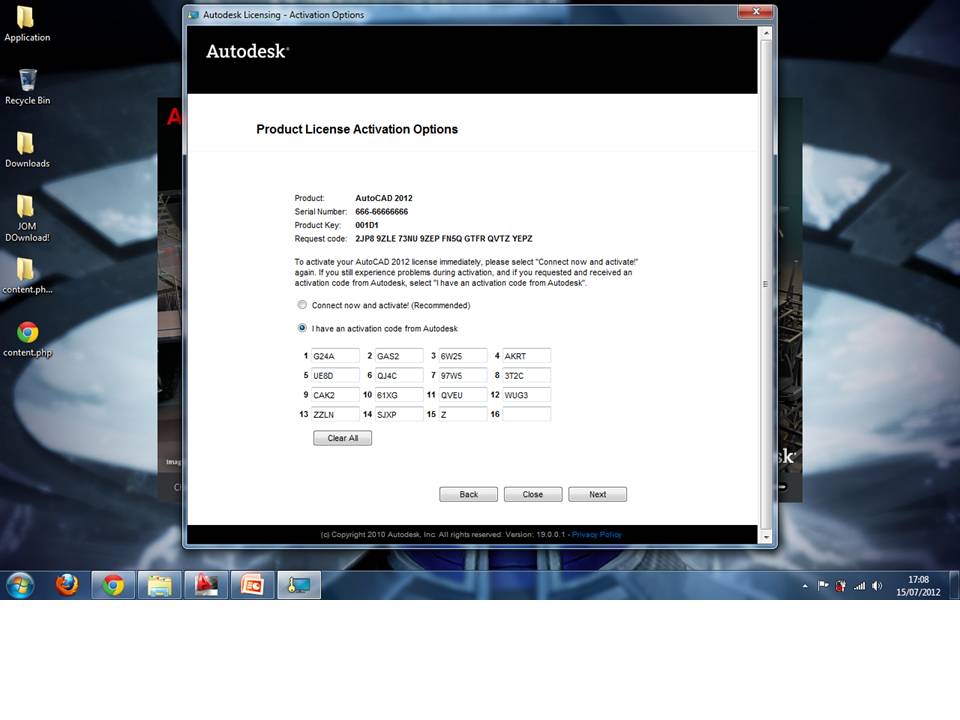Click activation code field 6 with QJ4C

click(399, 375)
